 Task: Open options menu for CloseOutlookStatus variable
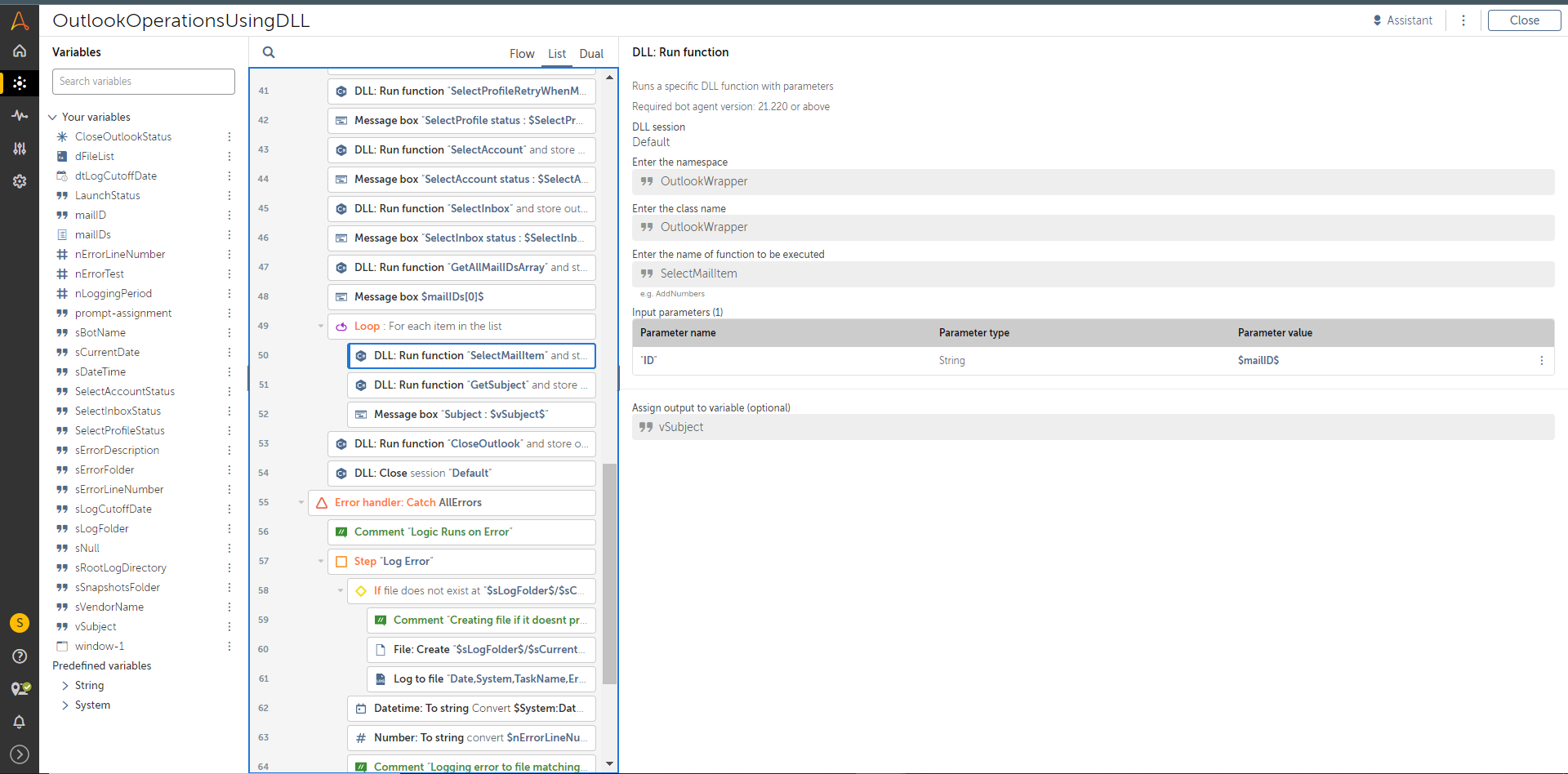[229, 137]
